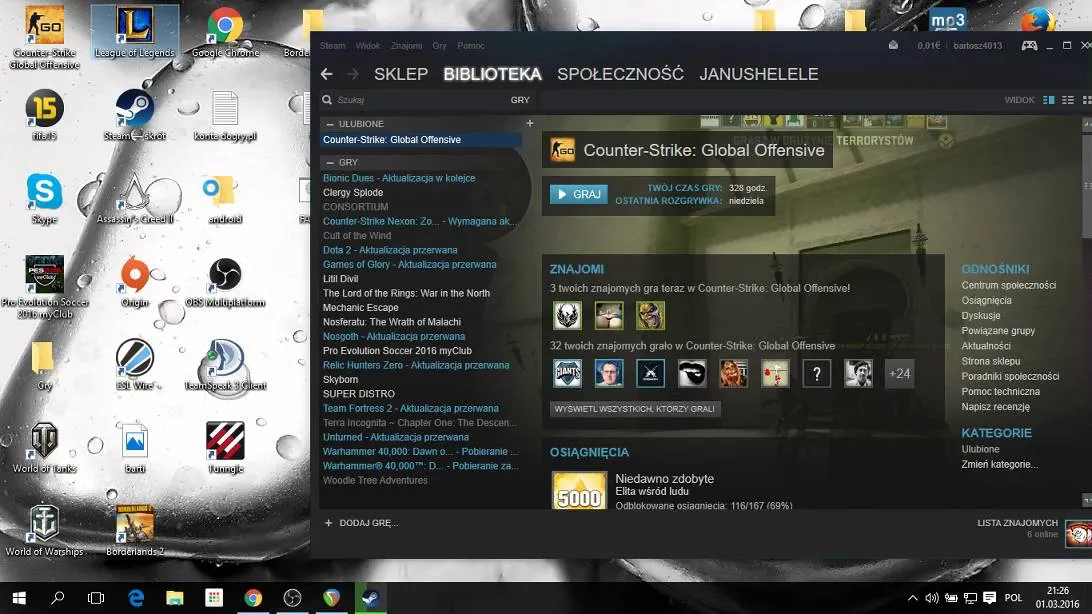Open the Osiągnięcia link
This screenshot has width=1092, height=614.
(986, 301)
